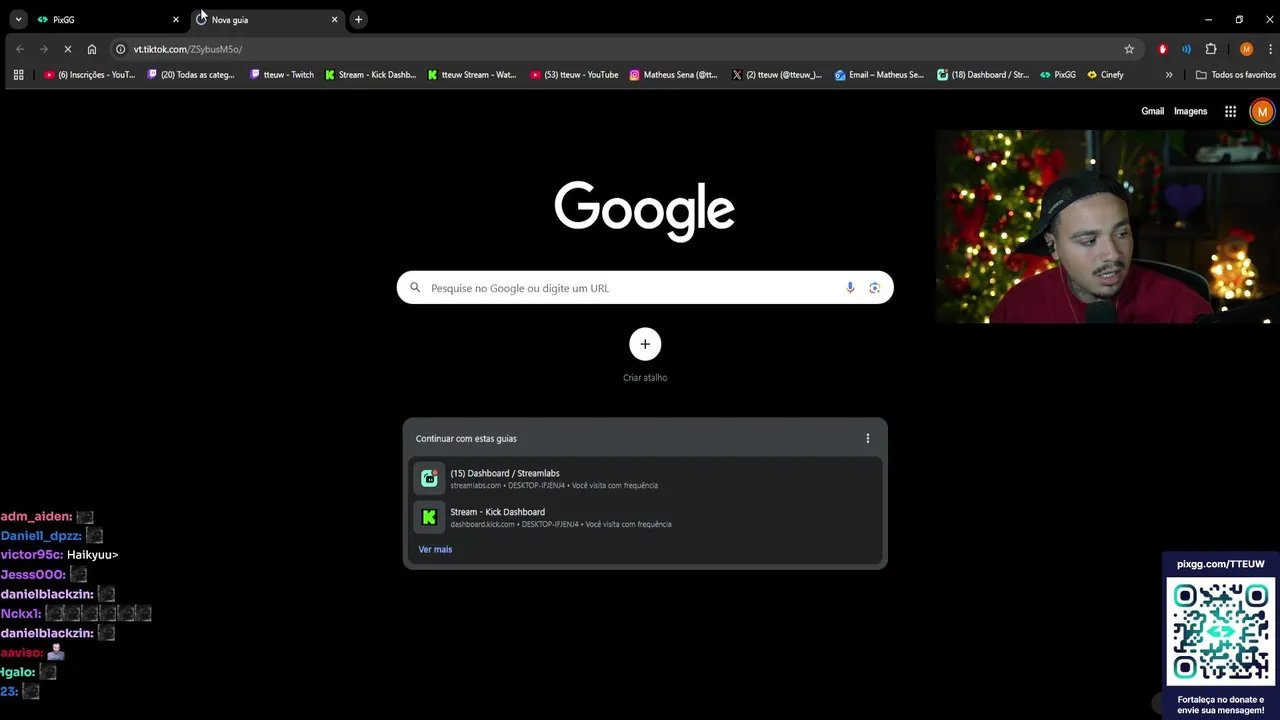Open Stream - Kick Dashb... bookmark

coord(370,75)
